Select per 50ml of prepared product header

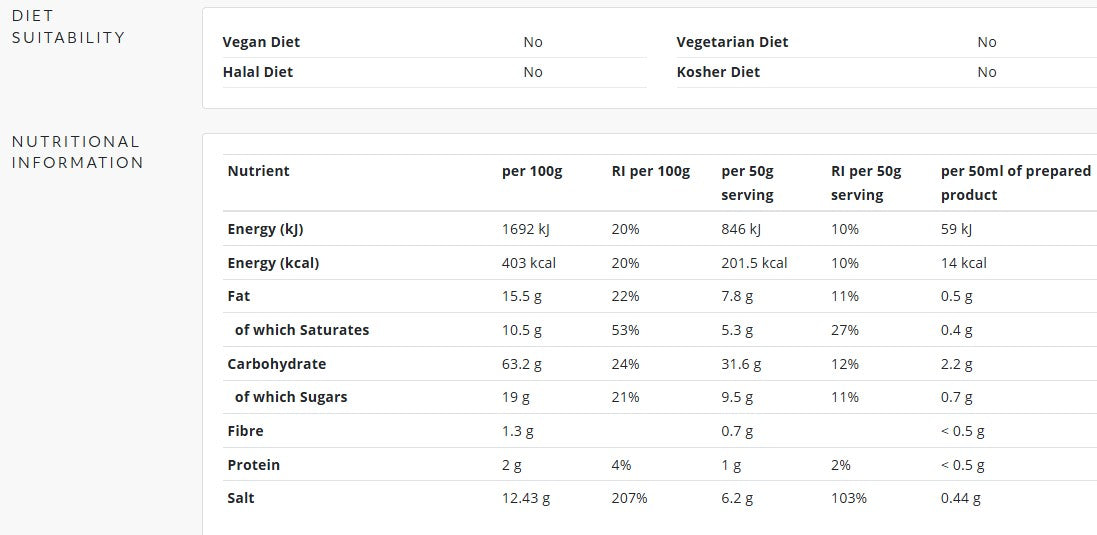pyautogui.click(x=1016, y=183)
